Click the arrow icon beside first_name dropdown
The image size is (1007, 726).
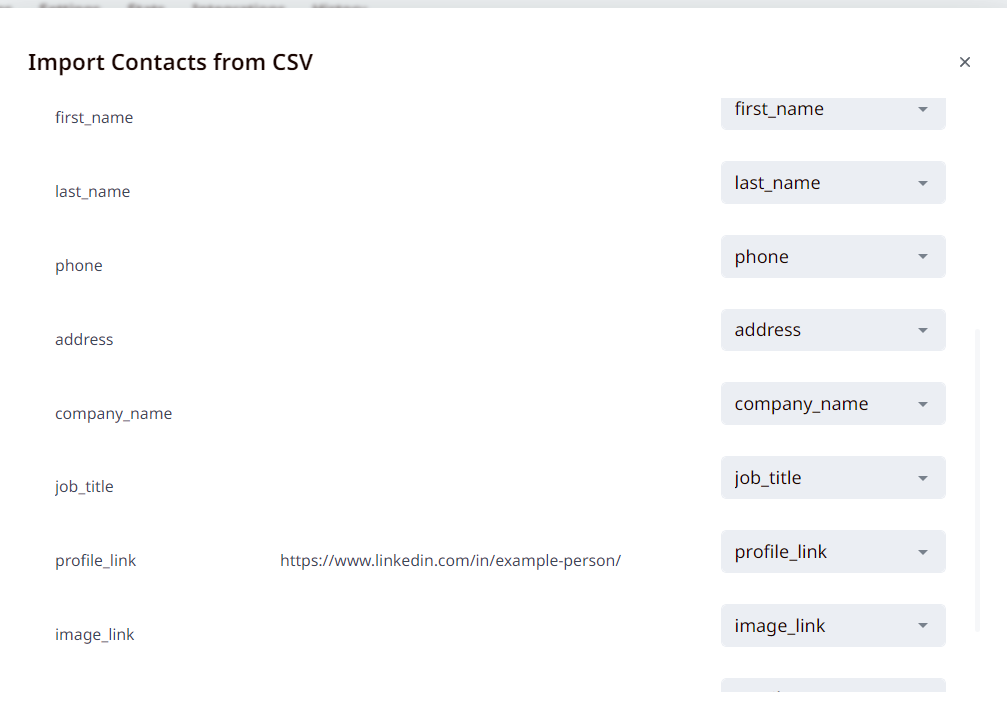923,110
